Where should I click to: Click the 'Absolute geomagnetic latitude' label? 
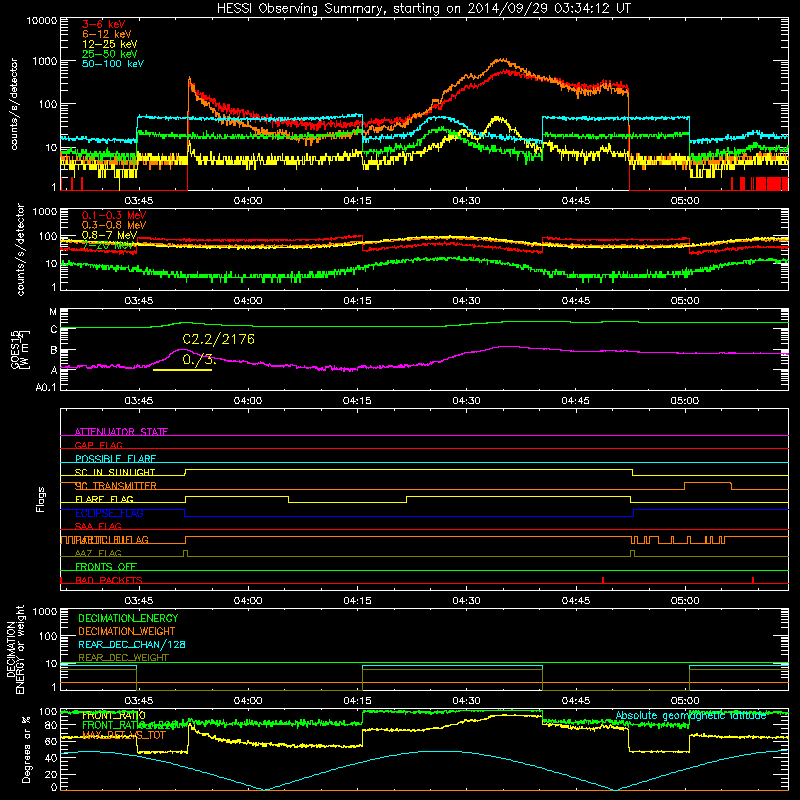(691, 716)
